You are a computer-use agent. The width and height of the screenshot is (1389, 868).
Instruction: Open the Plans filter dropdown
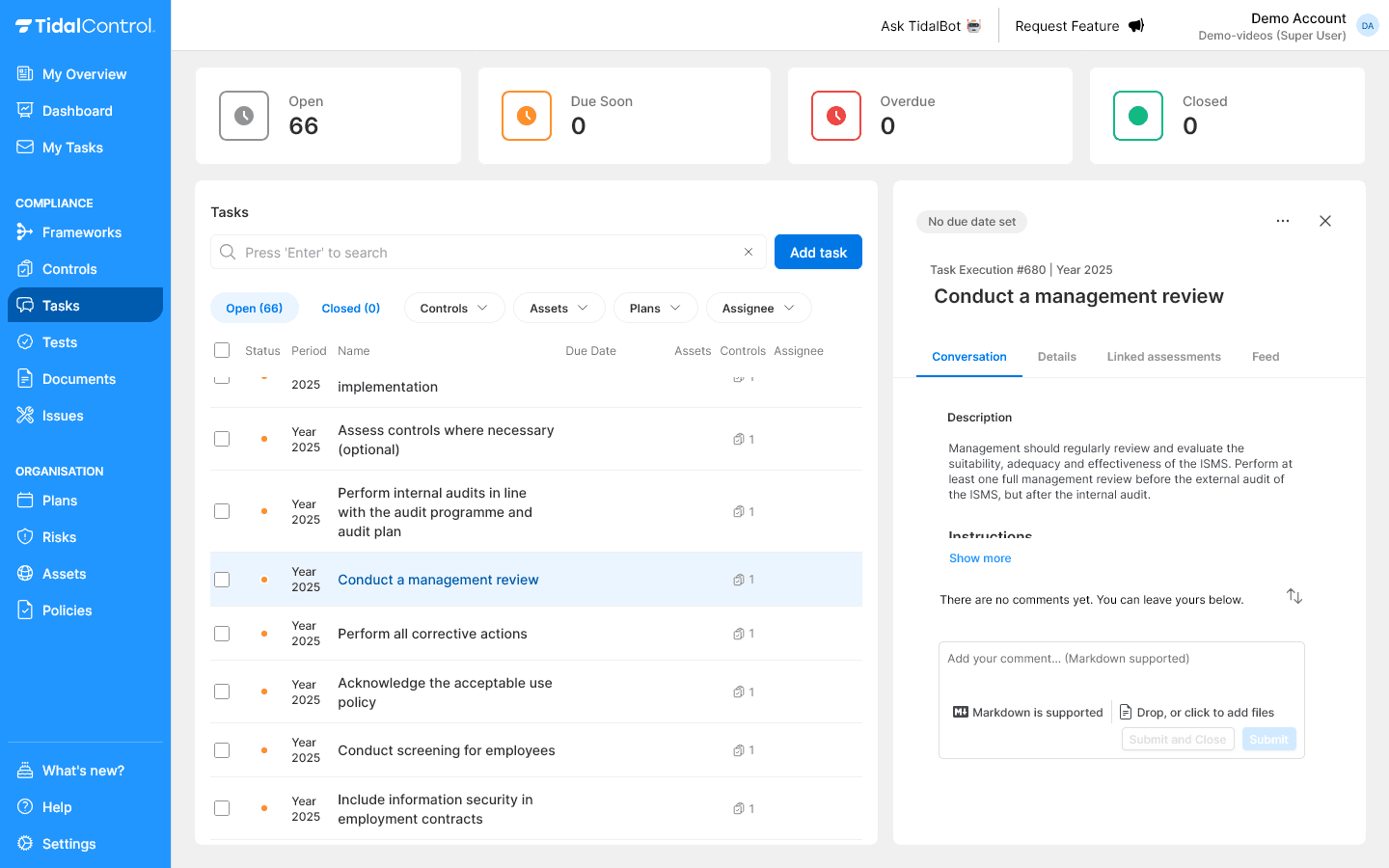click(x=655, y=308)
